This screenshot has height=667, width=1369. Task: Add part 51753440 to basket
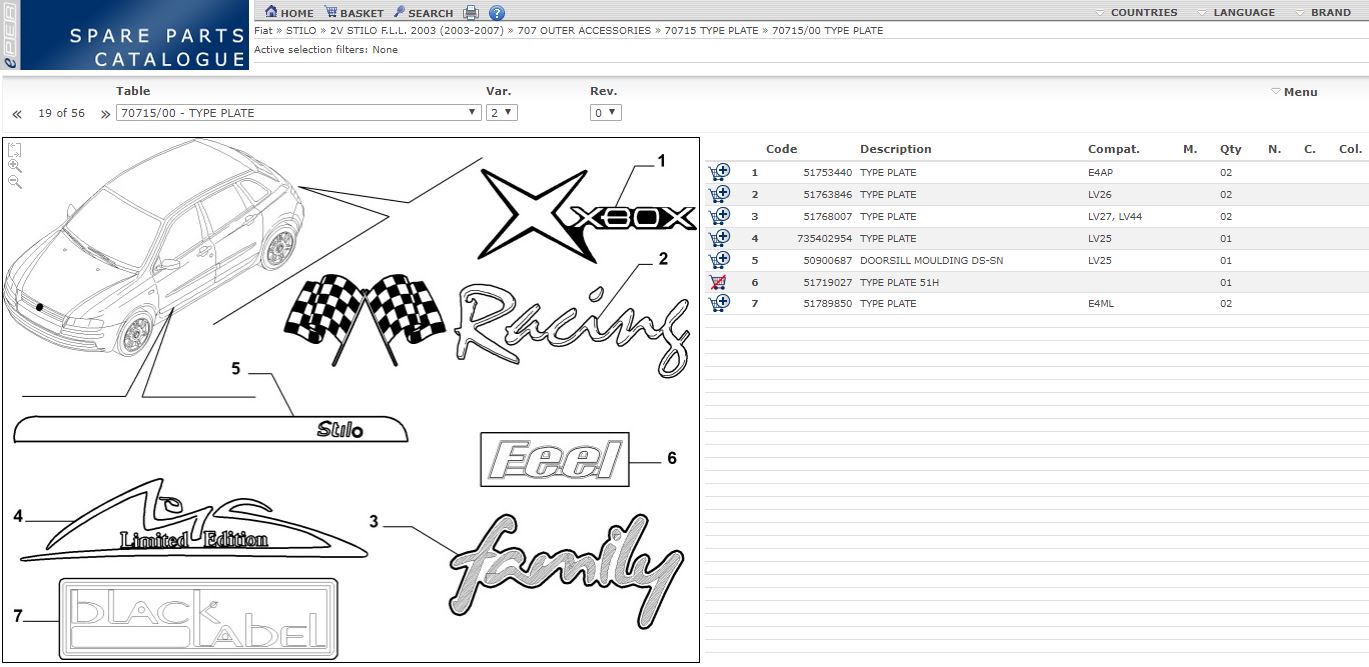(719, 172)
